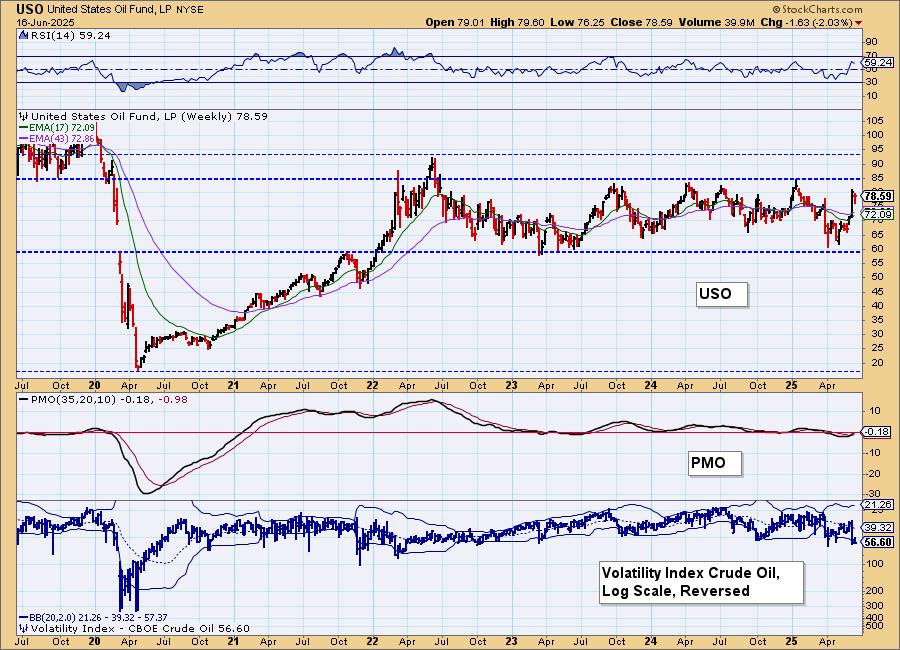Click the Close 78.59 header value
Viewport: 900px width, 650px height.
click(x=641, y=22)
